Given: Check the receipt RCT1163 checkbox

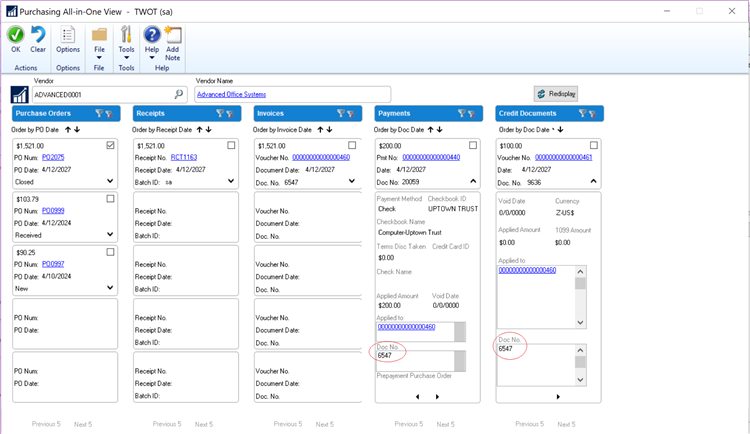Looking at the screenshot, I should (231, 145).
